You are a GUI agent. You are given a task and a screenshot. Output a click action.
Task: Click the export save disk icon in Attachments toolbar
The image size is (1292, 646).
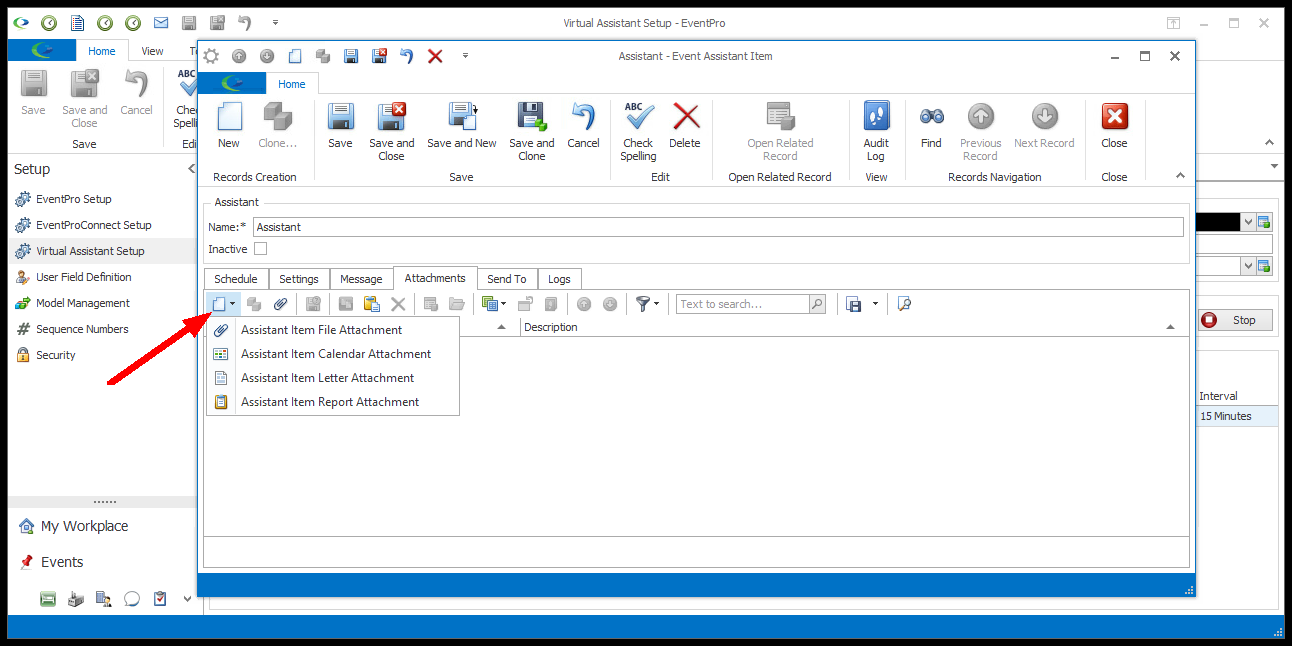click(854, 304)
